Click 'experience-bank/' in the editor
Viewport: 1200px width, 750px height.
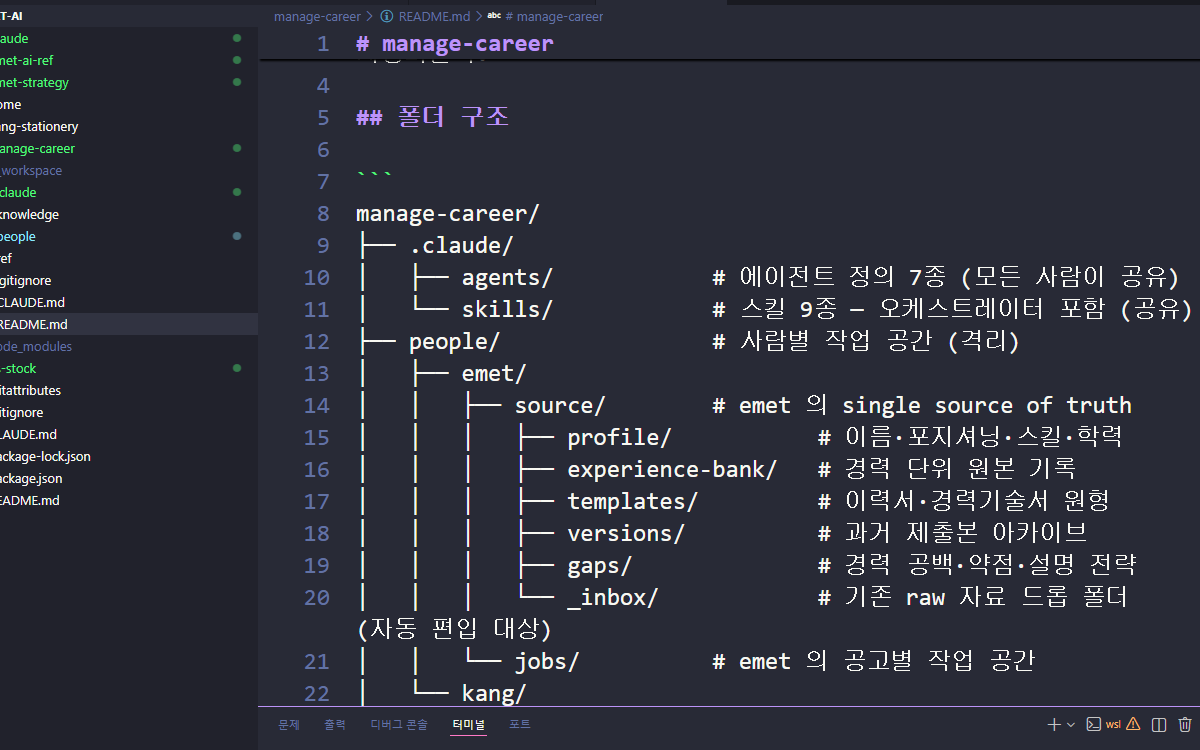pyautogui.click(x=672, y=469)
